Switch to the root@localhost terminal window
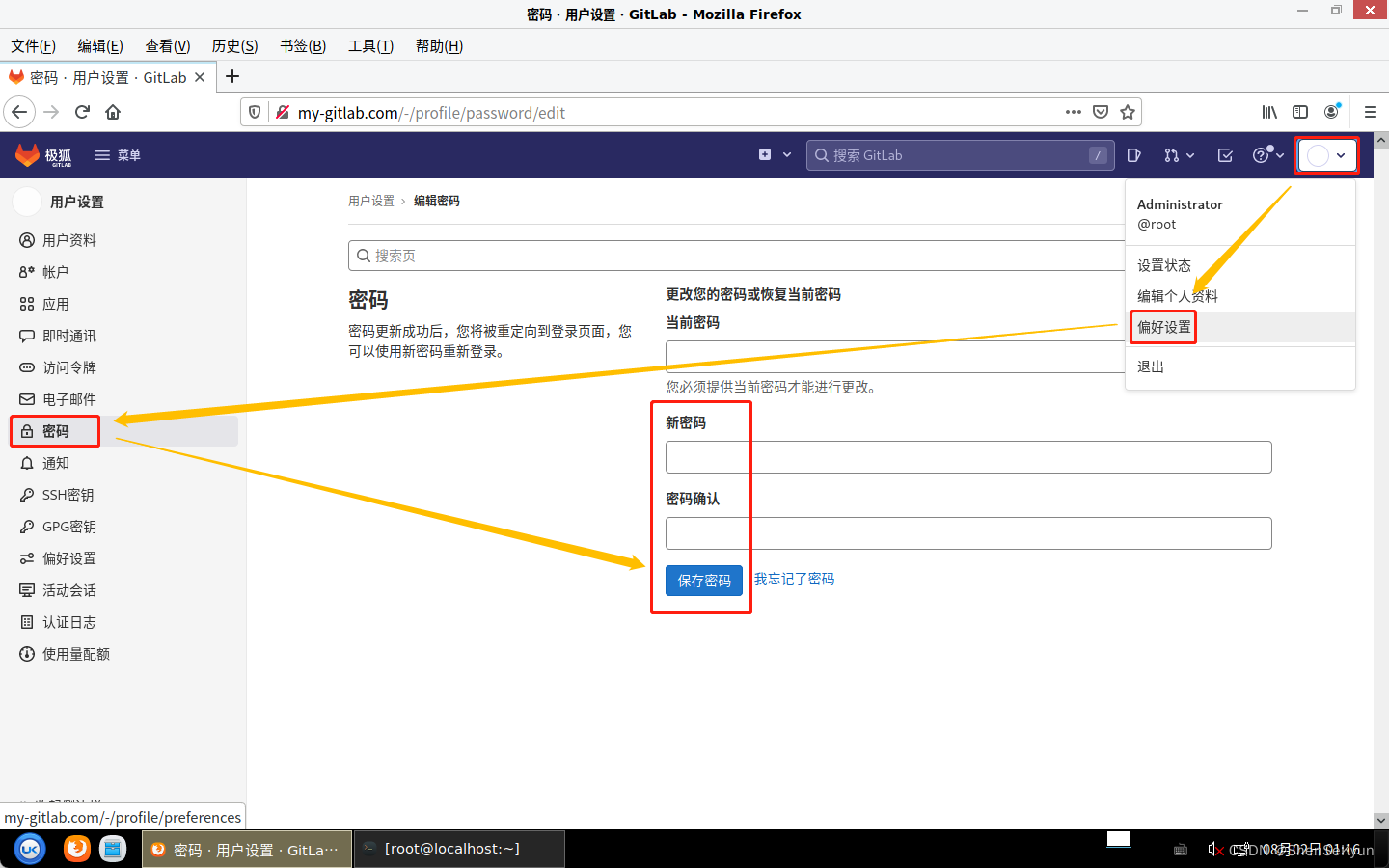Screen dimensions: 1389x868 [x=459, y=849]
